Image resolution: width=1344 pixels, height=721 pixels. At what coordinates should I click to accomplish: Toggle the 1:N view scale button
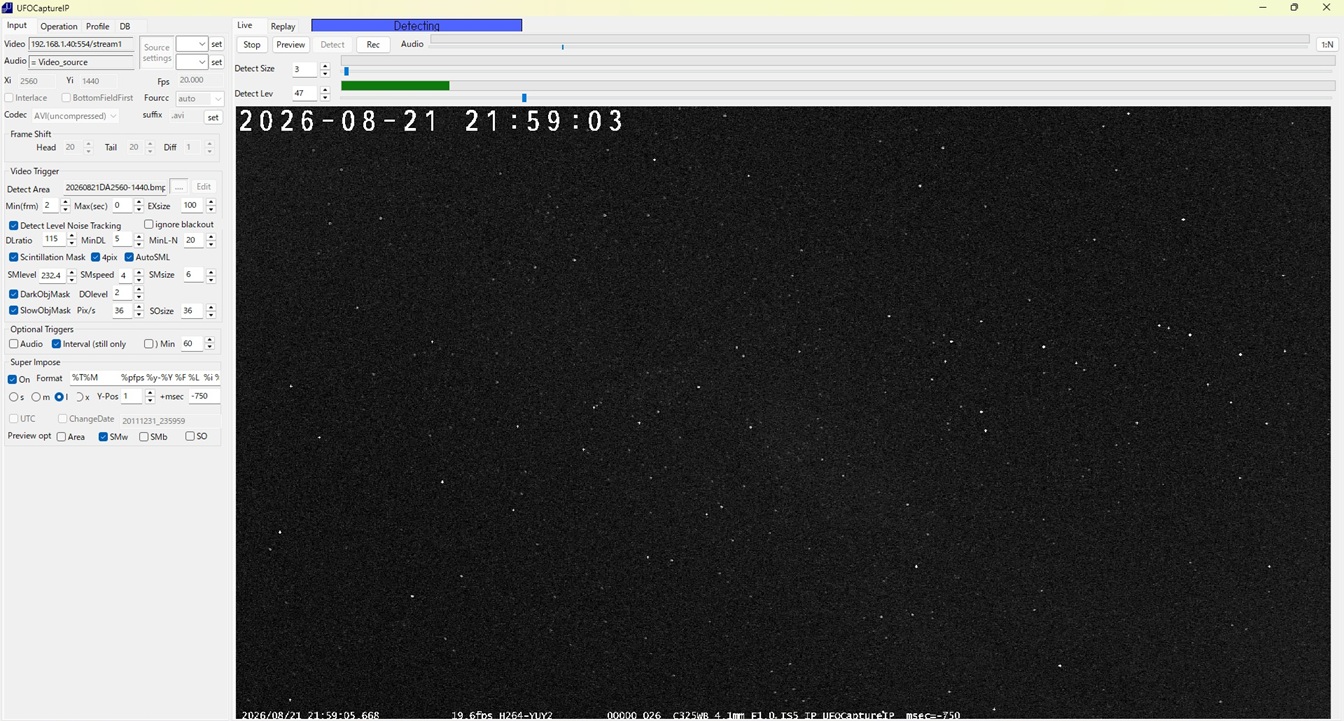point(1327,44)
